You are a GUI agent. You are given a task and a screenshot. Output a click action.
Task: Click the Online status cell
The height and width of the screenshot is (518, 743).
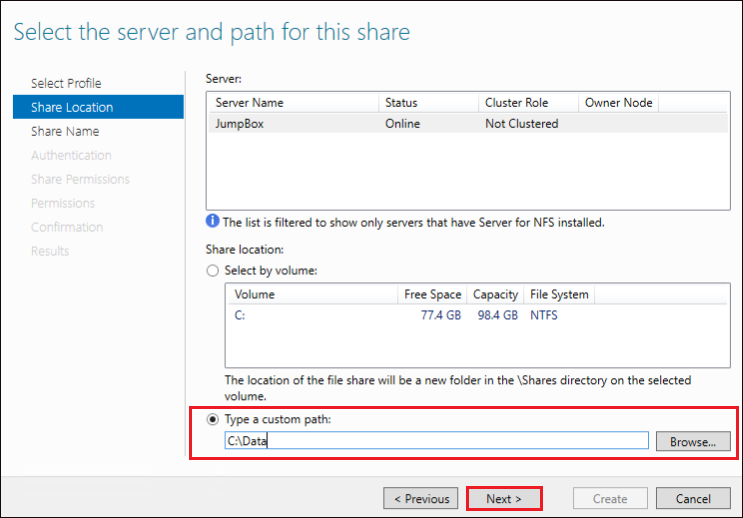coord(403,124)
